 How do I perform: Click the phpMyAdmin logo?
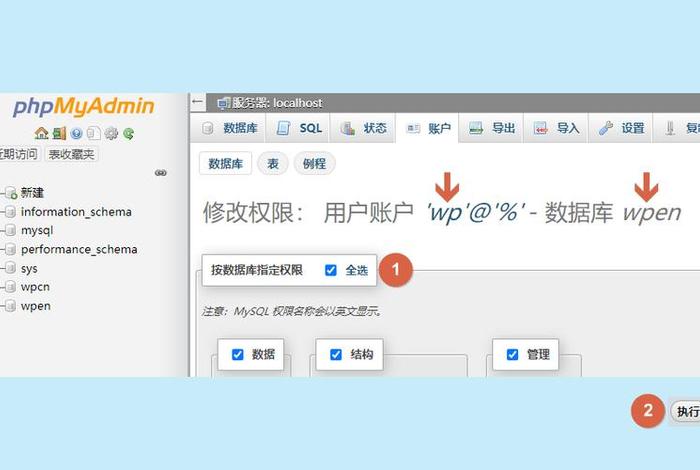[x=83, y=107]
